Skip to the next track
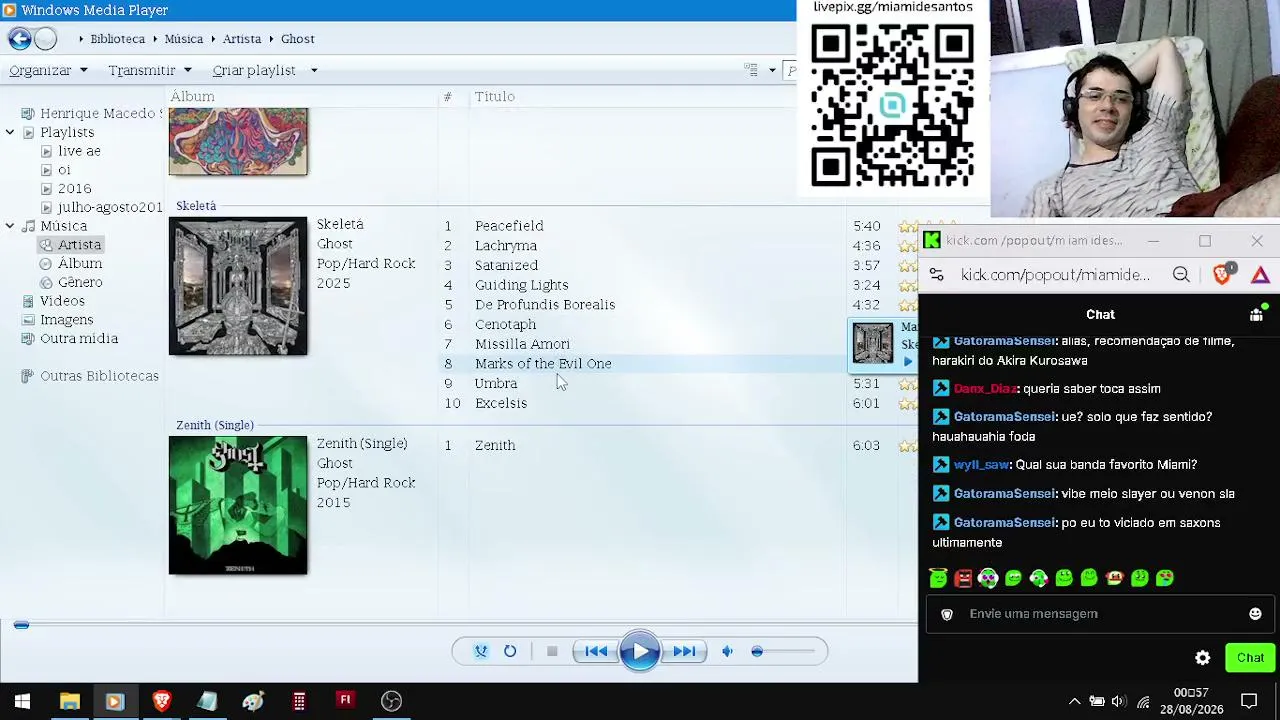Image resolution: width=1280 pixels, height=720 pixels. pyautogui.click(x=684, y=651)
